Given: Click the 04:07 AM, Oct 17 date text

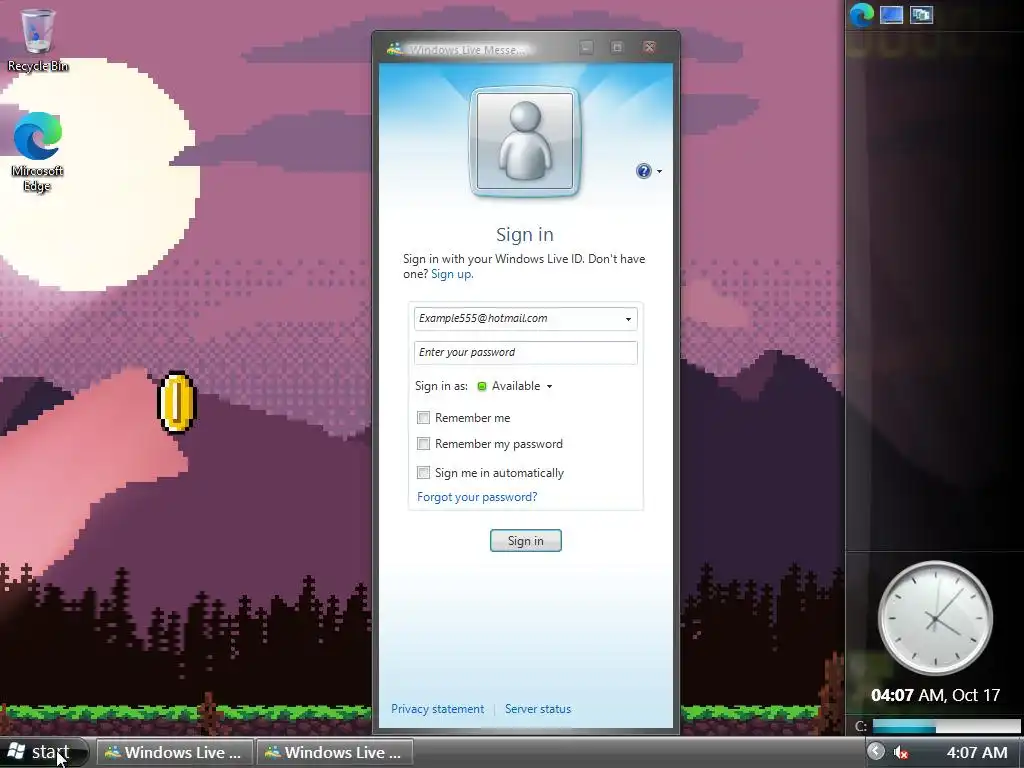Looking at the screenshot, I should [x=935, y=695].
